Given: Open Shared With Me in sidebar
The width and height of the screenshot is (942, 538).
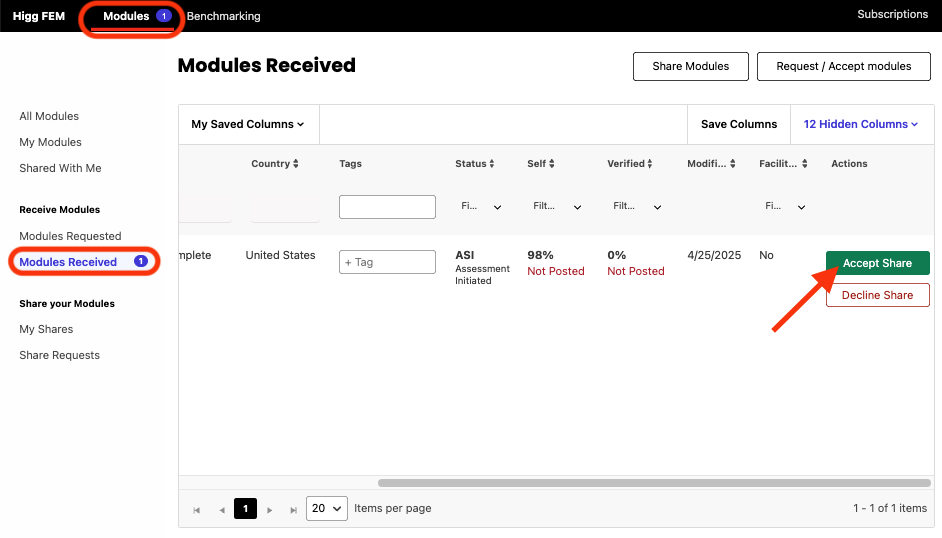Looking at the screenshot, I should point(60,168).
